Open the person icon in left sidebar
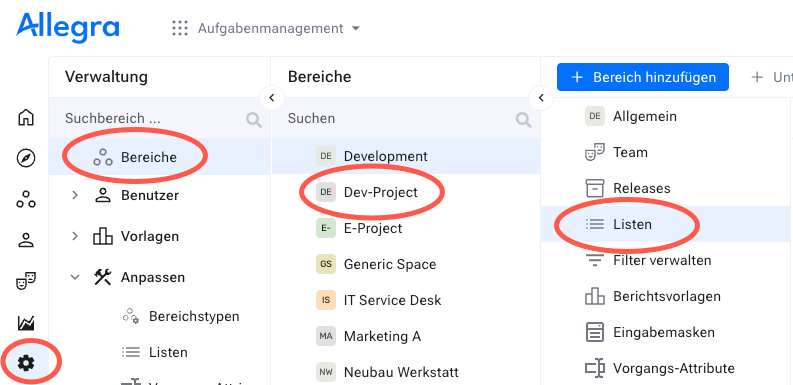 pos(26,240)
